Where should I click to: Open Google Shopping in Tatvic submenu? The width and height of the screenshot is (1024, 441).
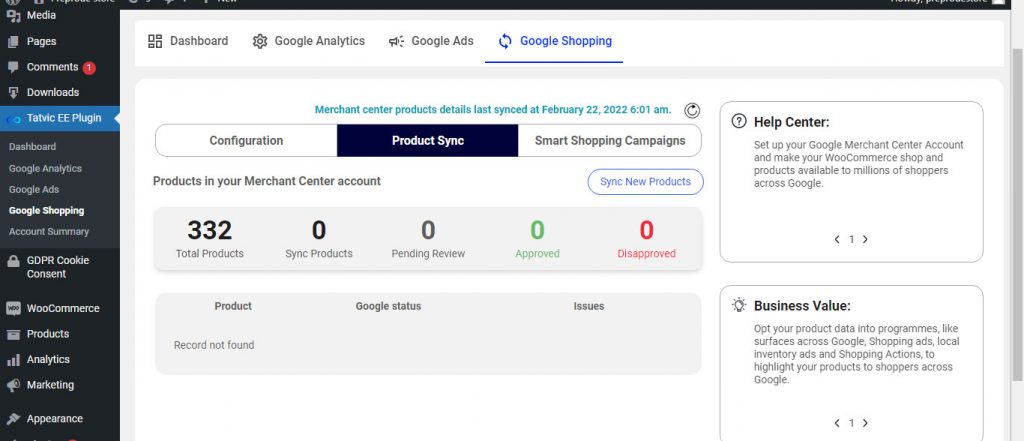pyautogui.click(x=46, y=210)
